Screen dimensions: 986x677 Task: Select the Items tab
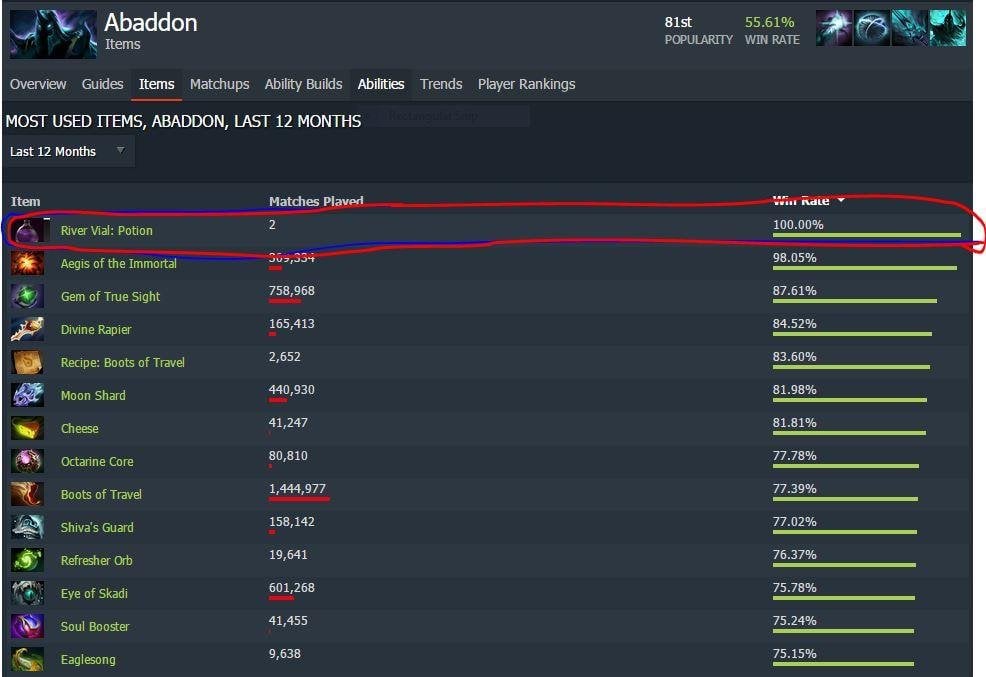click(157, 84)
